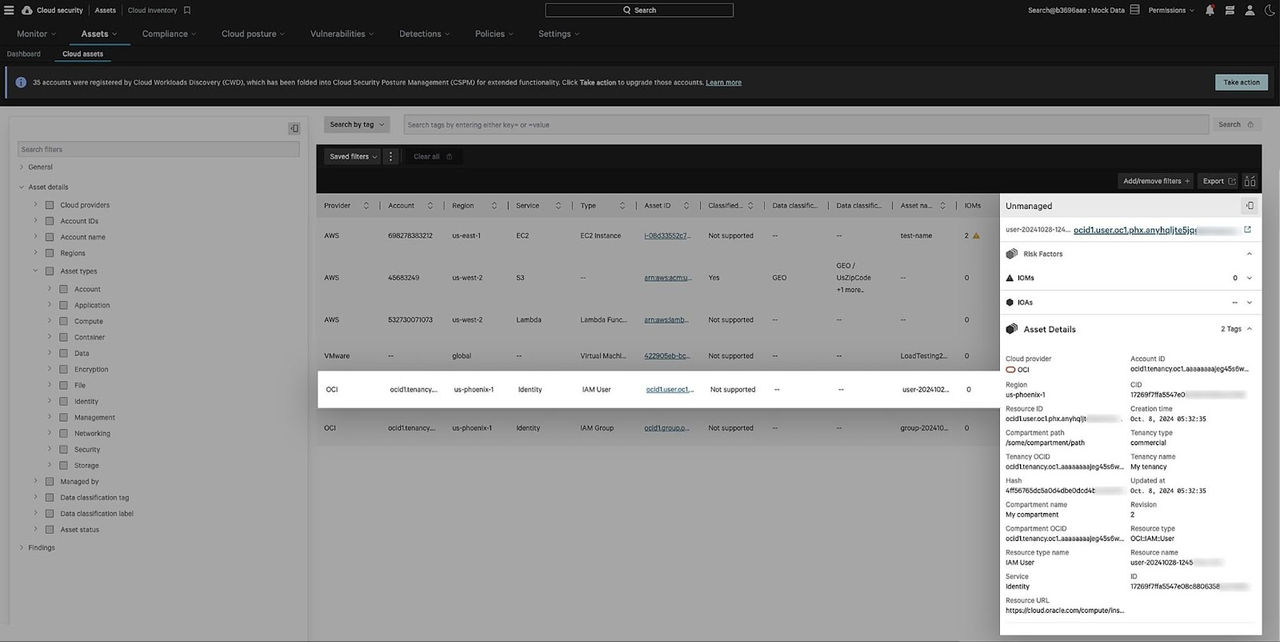Expand the IOAs section in details panel
This screenshot has width=1280, height=642.
1249,302
